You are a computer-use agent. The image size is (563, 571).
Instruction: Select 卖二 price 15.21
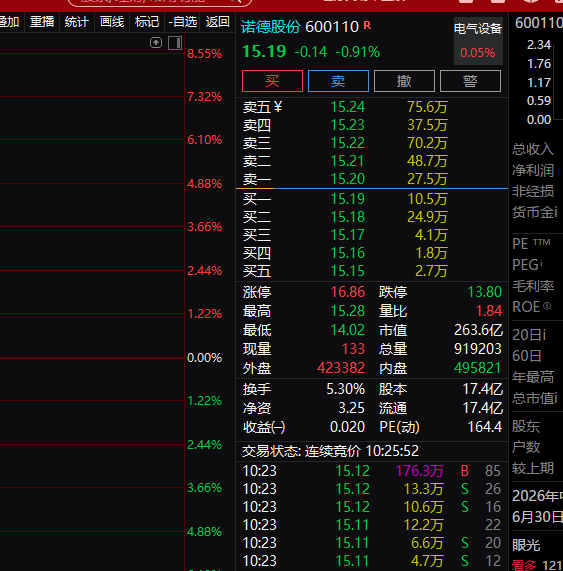tap(347, 161)
